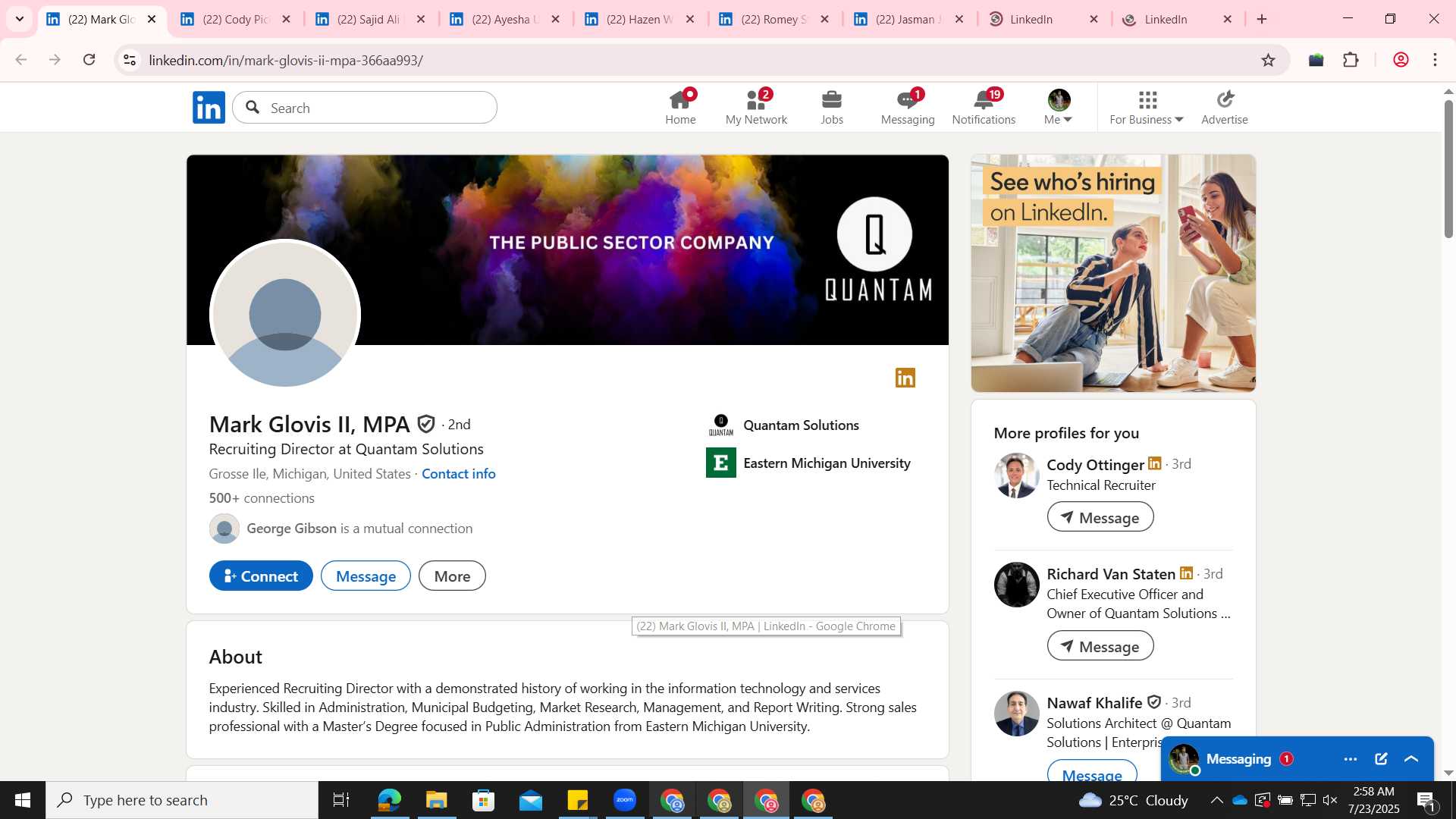Show hidden system tray icons
The image size is (1456, 819).
click(1216, 800)
